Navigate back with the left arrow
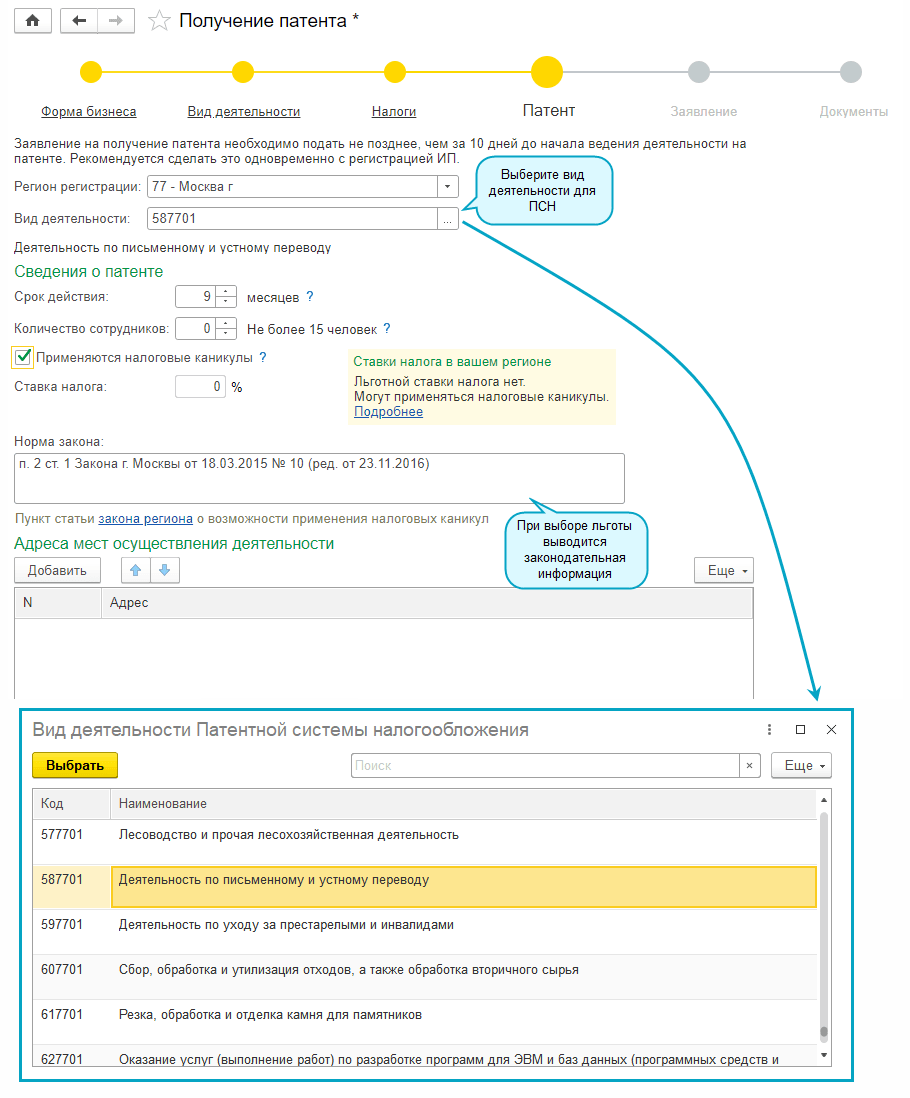Screen dimensions: 910x1098 79,20
